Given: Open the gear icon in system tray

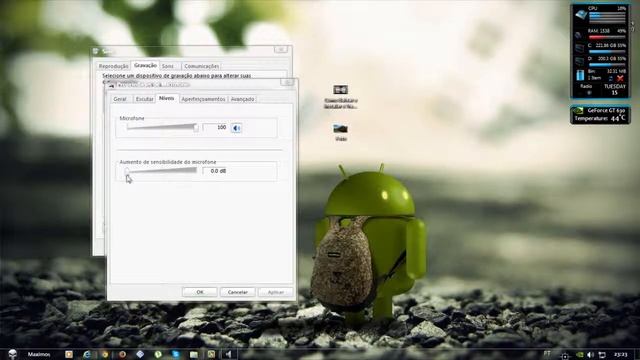Looking at the screenshot, I should click(565, 356).
